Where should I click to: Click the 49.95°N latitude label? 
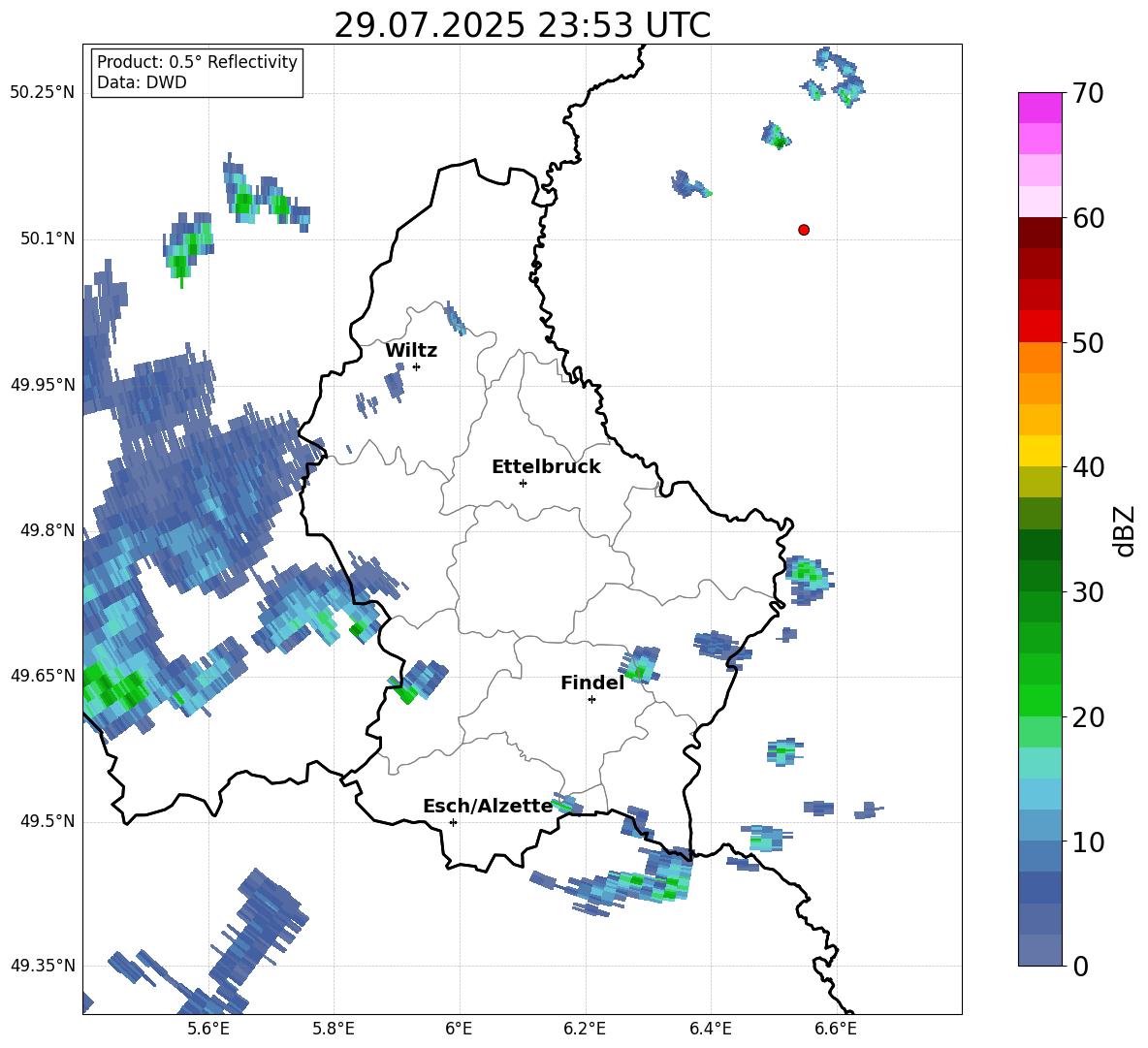click(x=43, y=384)
